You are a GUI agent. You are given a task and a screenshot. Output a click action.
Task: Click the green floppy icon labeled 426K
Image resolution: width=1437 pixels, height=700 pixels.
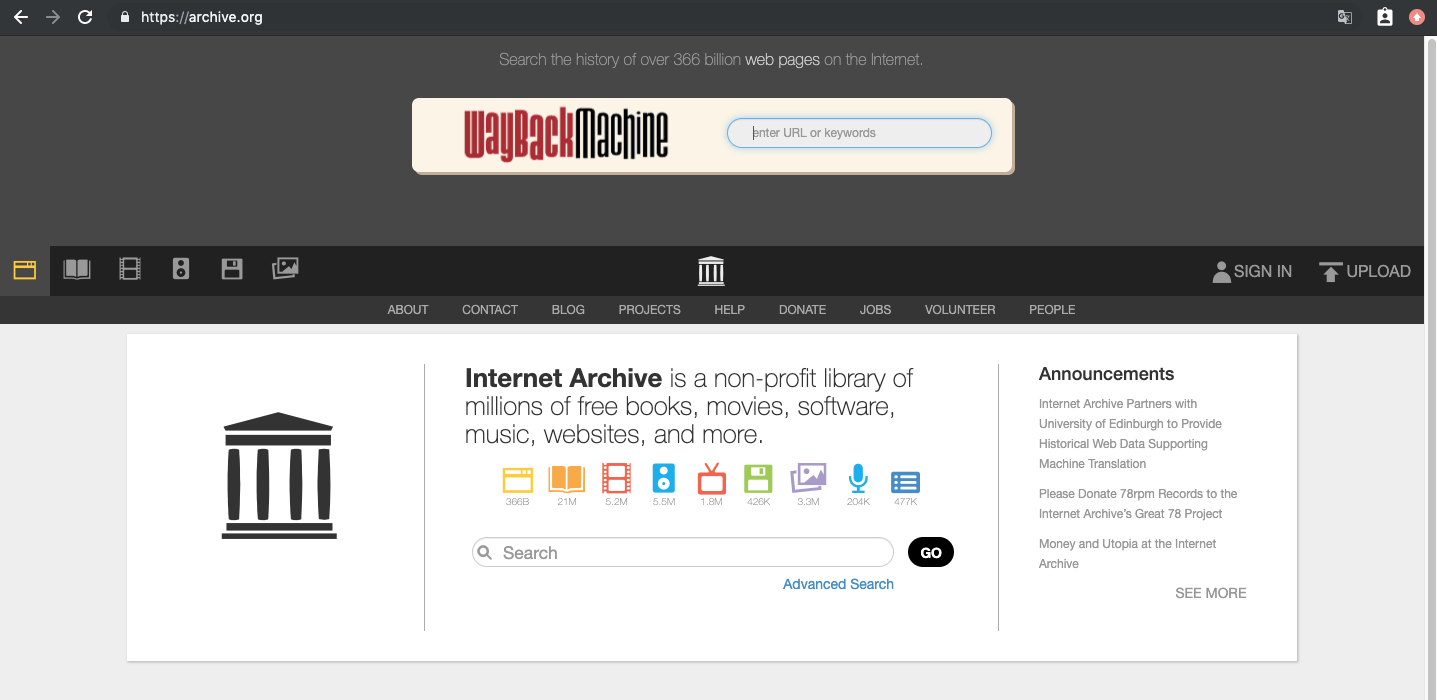[758, 478]
